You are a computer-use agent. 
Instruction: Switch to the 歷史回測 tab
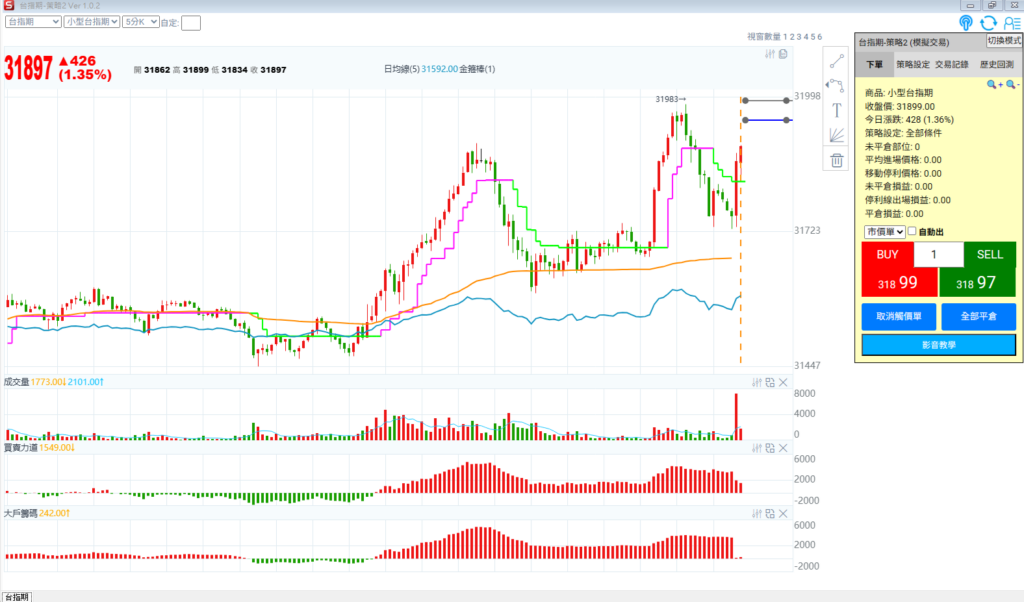pos(997,64)
